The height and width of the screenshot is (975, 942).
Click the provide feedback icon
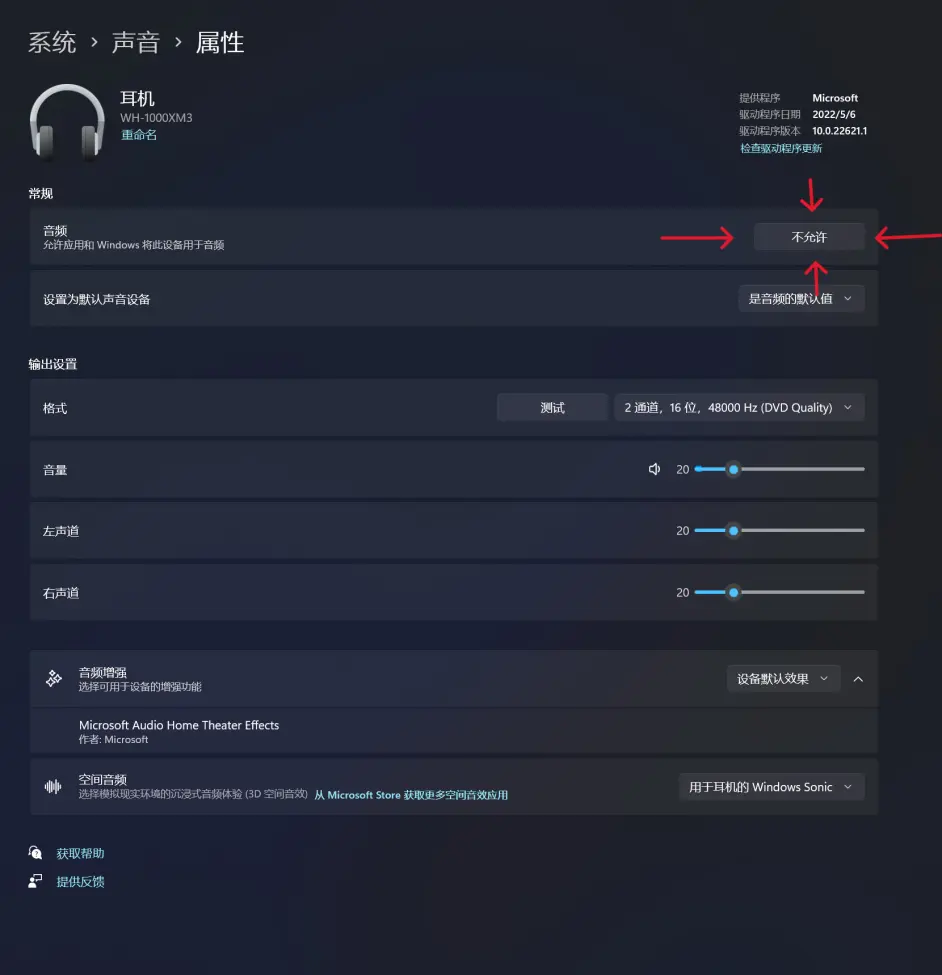coord(35,881)
